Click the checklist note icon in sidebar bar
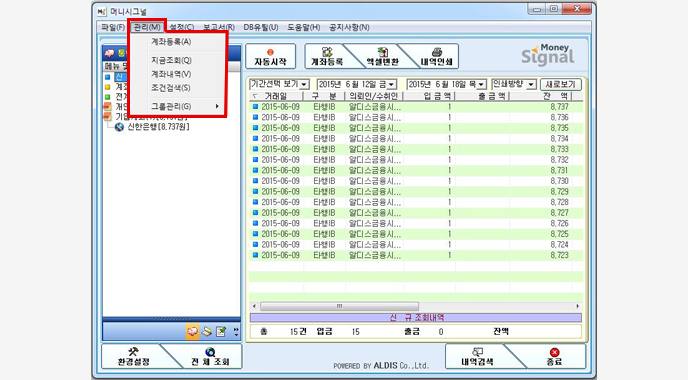 pos(221,332)
